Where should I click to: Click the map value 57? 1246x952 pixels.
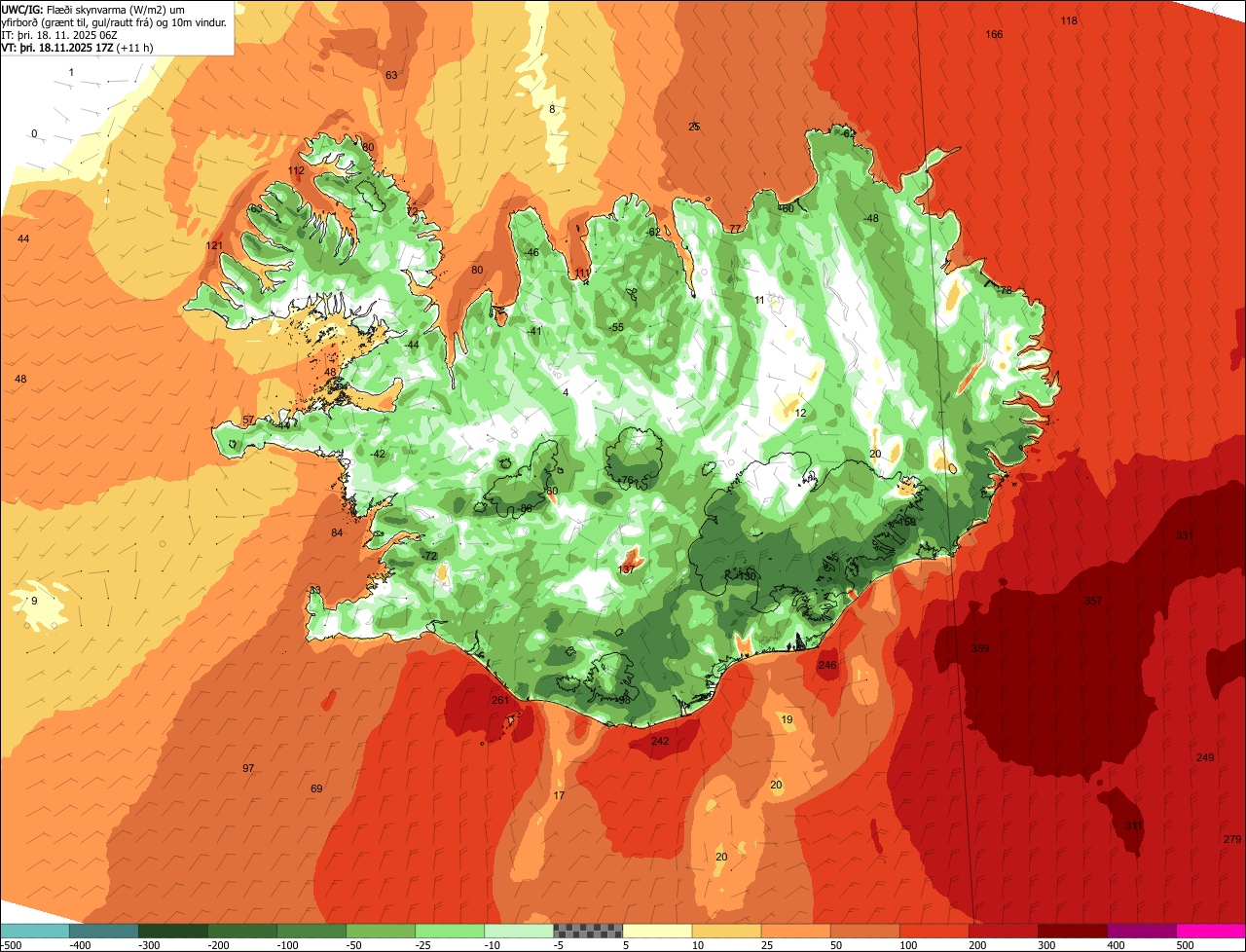point(249,420)
